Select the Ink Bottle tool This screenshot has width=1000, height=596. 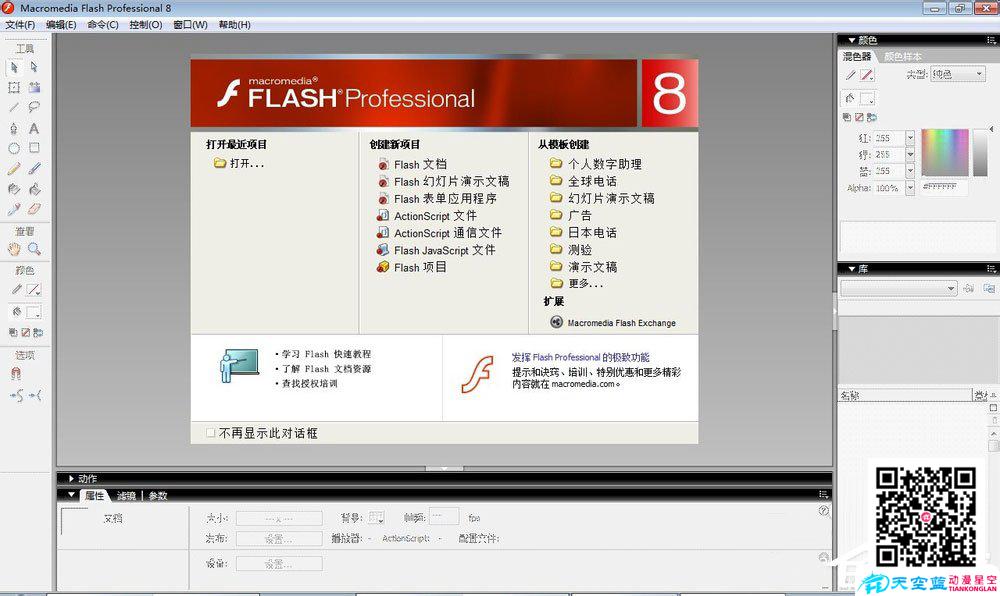[x=14, y=189]
